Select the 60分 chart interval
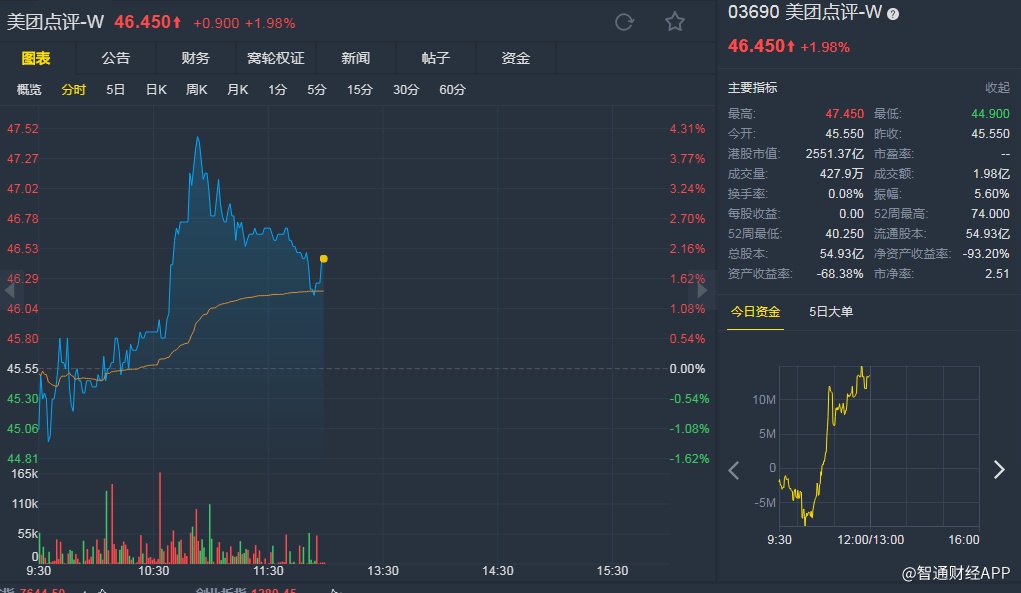Screen dimensions: 1021x593 (x=452, y=90)
